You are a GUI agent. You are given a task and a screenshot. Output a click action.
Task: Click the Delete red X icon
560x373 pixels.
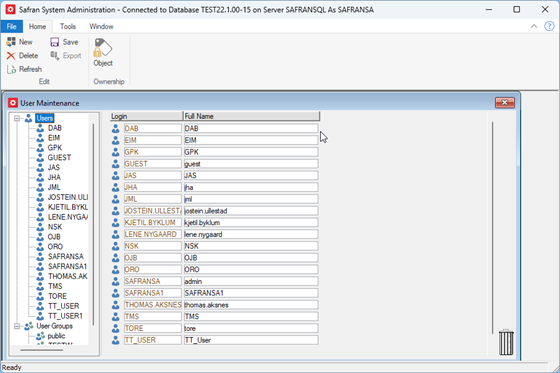pos(11,56)
